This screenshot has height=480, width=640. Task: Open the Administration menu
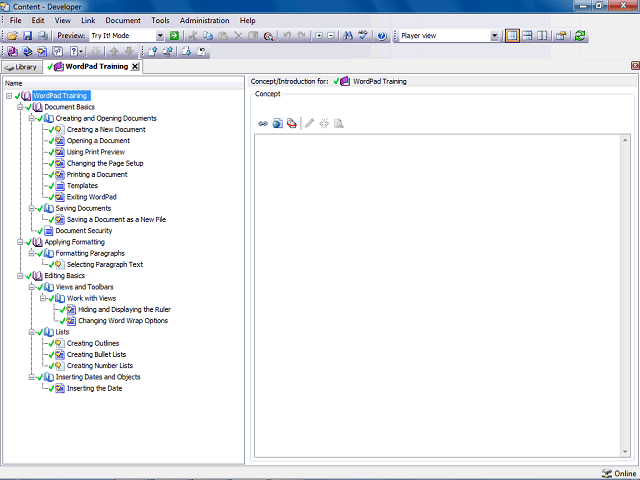pos(204,20)
